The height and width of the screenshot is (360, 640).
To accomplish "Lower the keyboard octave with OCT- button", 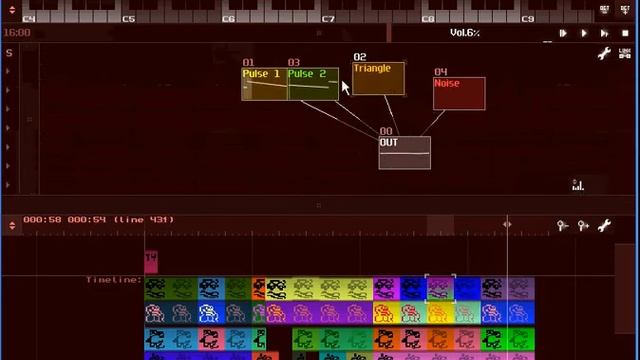I will pos(604,10).
